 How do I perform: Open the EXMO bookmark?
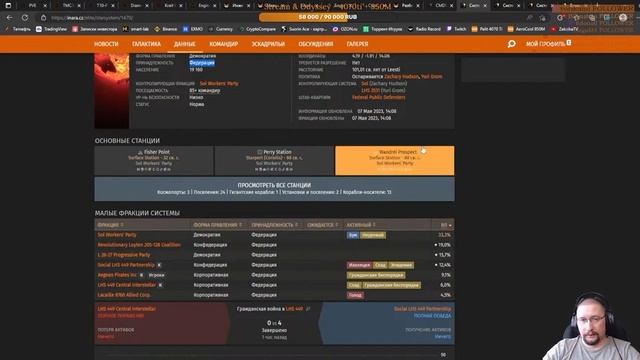(193, 29)
